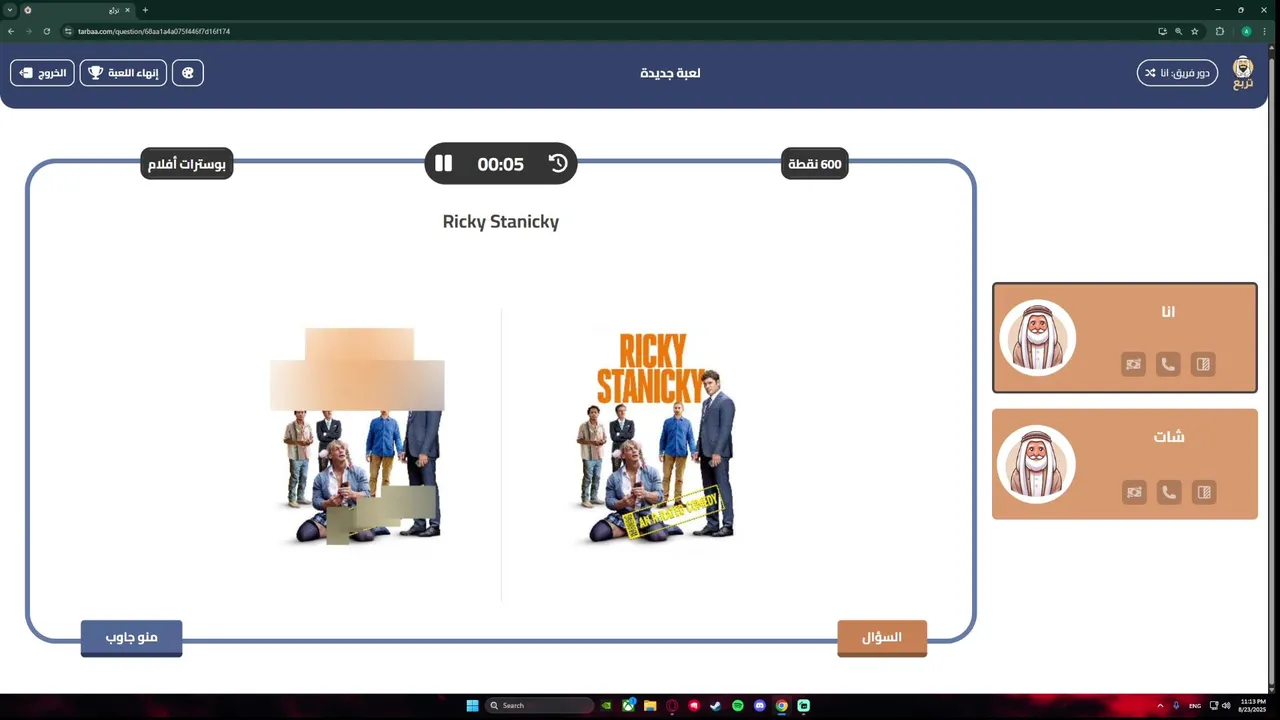
Task: Click the السؤال button
Action: click(882, 638)
